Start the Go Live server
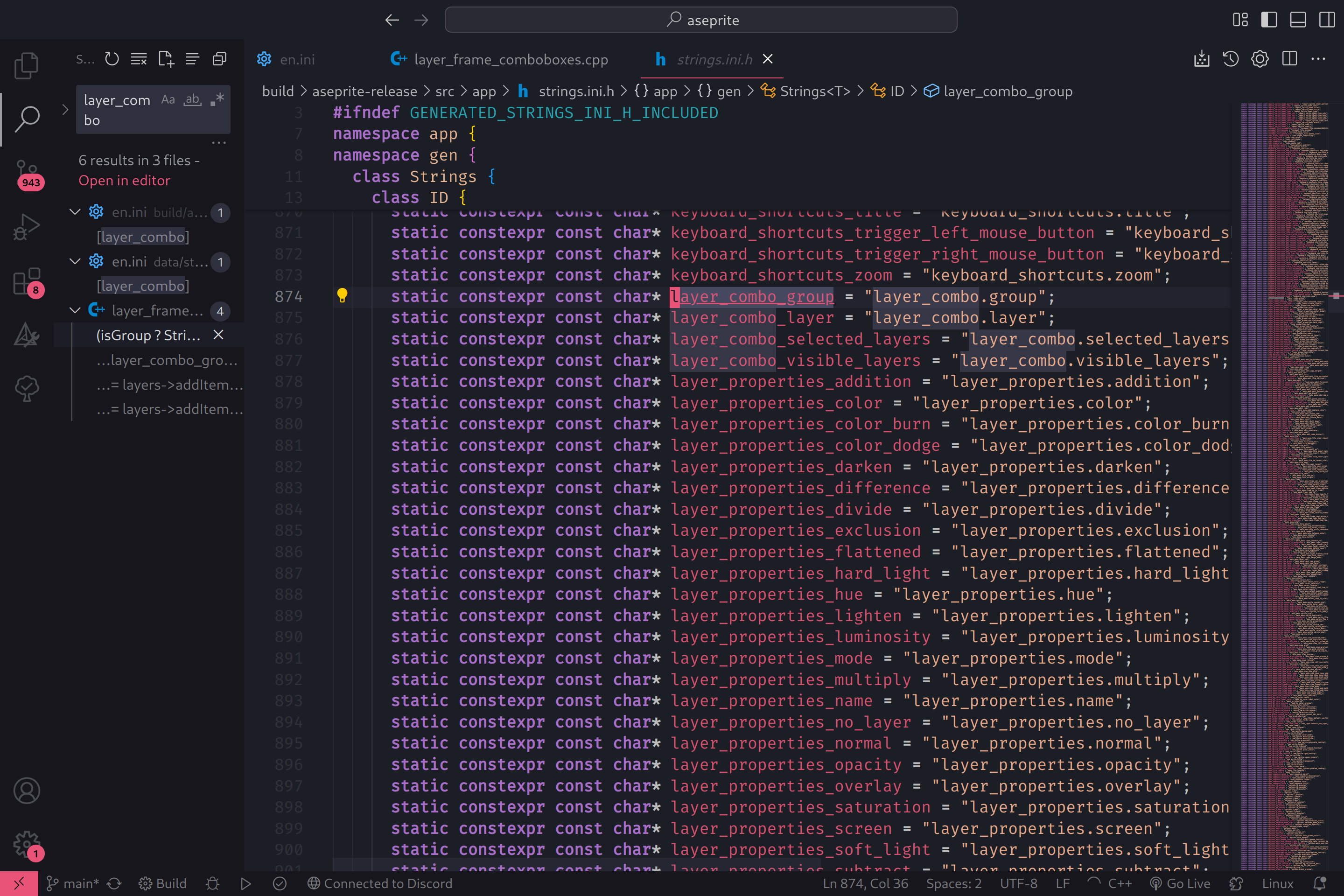The height and width of the screenshot is (896, 1344). 1181,883
